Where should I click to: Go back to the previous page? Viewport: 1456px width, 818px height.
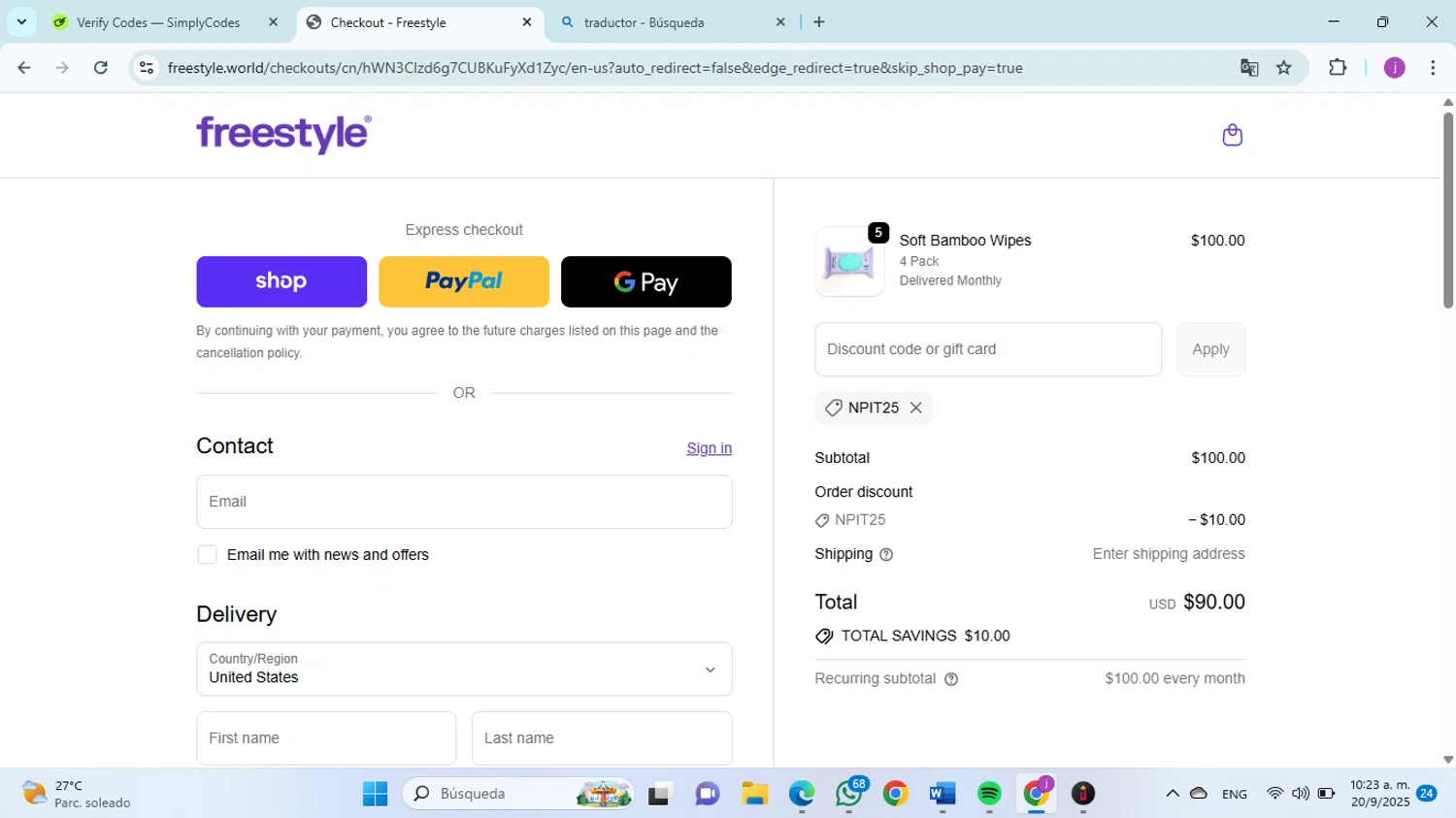pyautogui.click(x=24, y=68)
